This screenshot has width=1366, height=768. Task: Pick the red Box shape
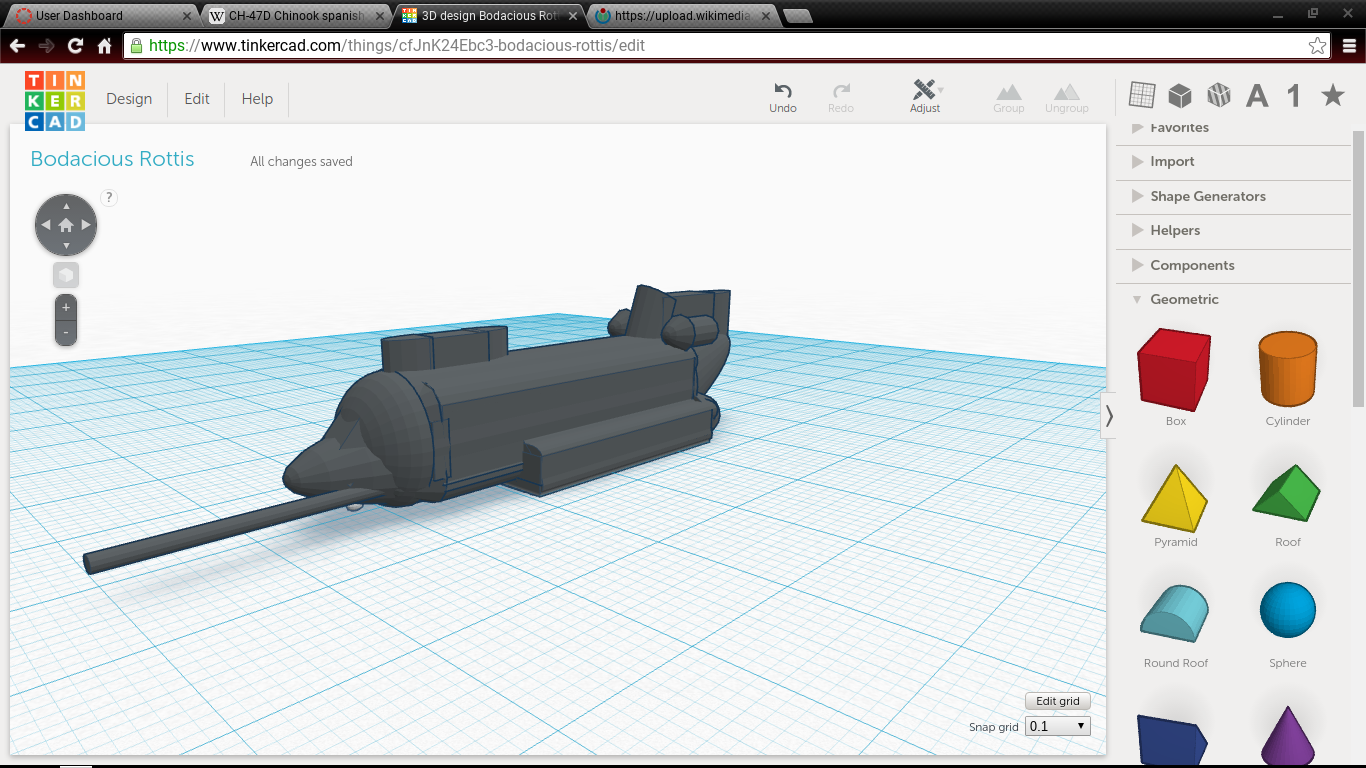(1175, 371)
